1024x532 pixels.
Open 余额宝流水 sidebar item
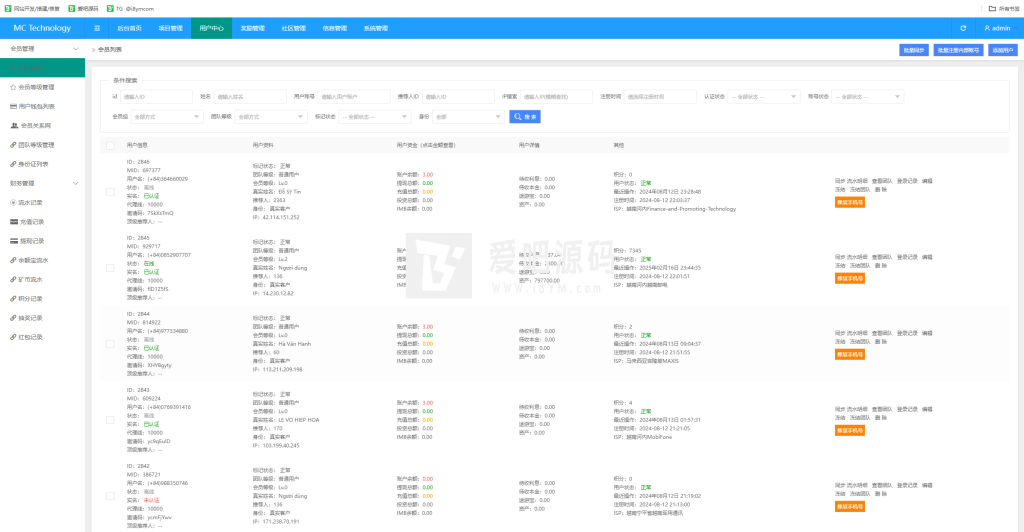[42, 260]
